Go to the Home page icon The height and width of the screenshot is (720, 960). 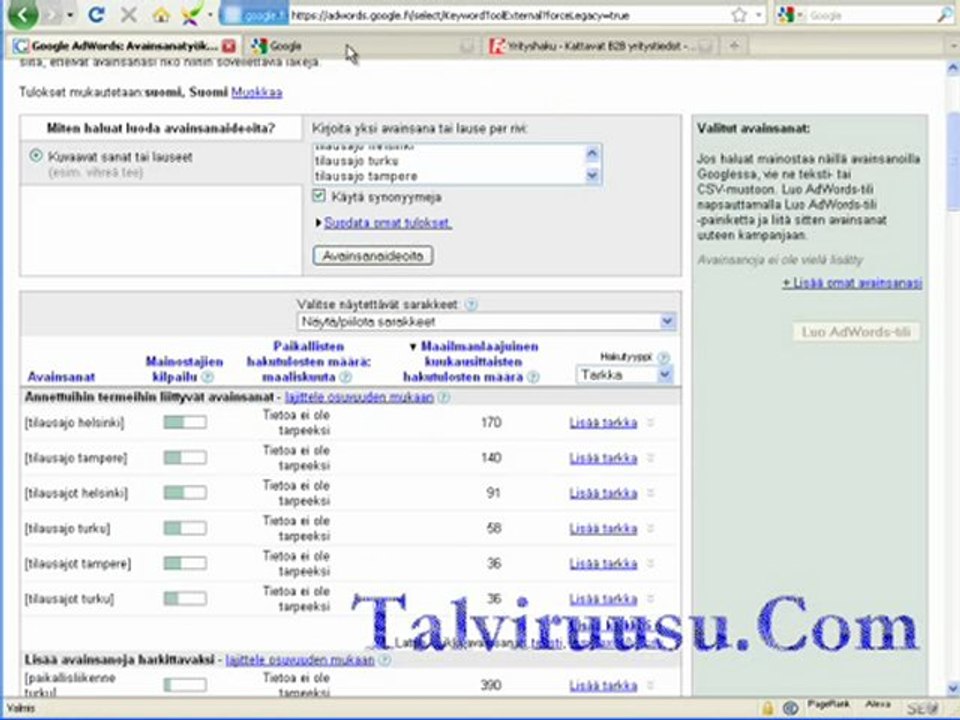[x=161, y=15]
